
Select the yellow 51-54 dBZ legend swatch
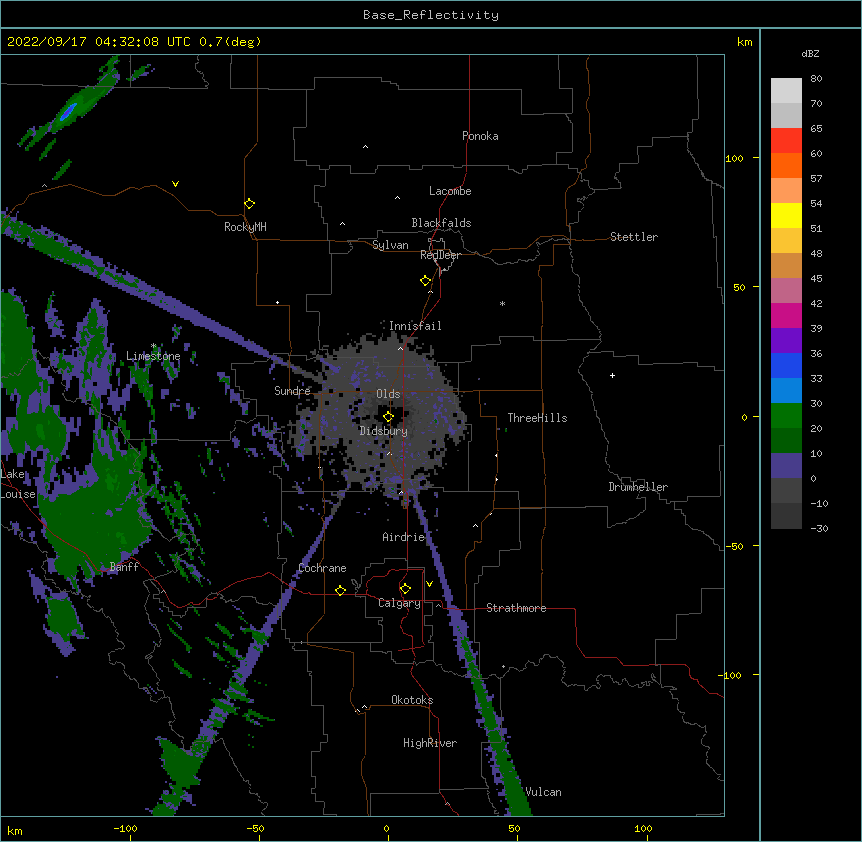[x=786, y=215]
